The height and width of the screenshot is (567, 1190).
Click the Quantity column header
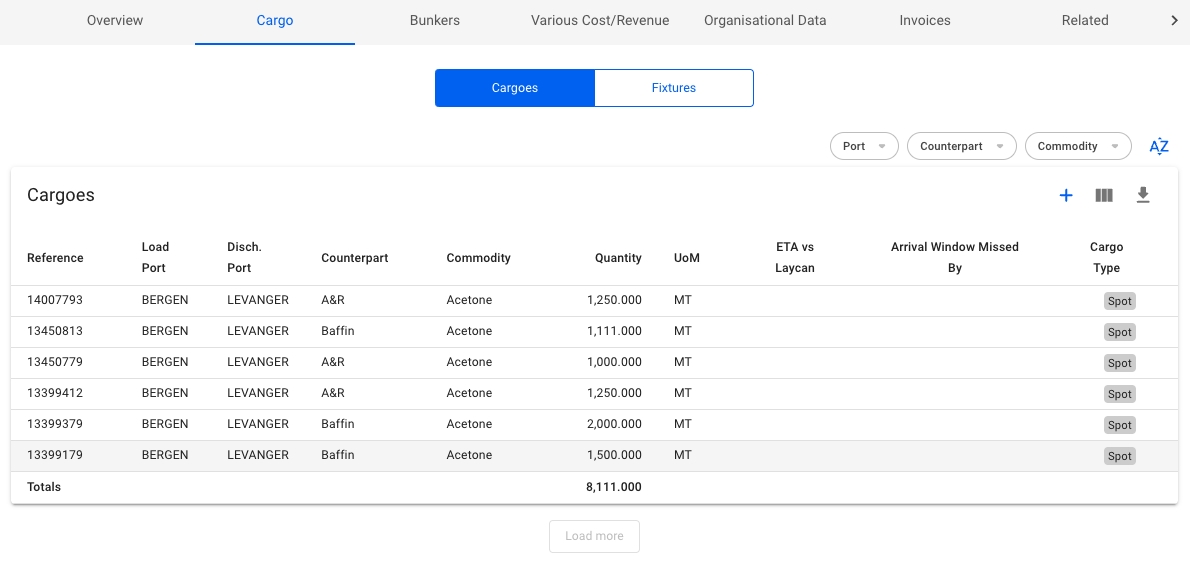click(618, 258)
